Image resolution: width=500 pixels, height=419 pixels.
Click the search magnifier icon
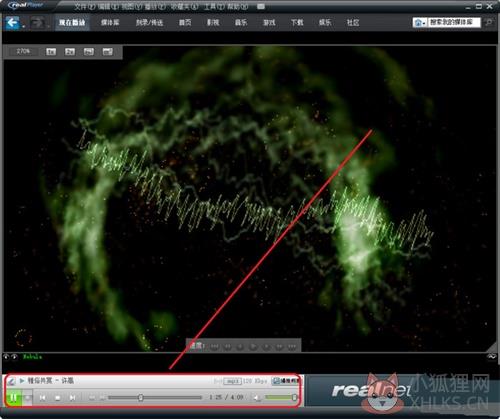point(489,23)
